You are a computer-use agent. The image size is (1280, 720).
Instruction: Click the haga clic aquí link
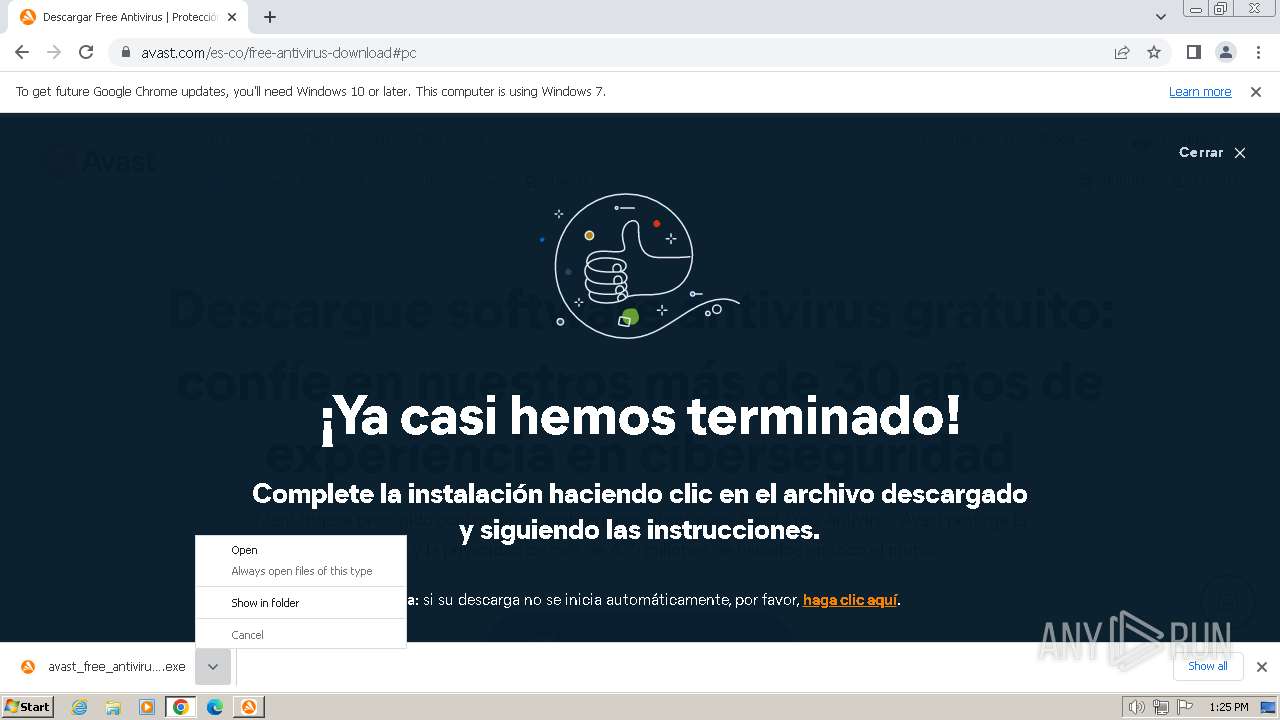(x=850, y=600)
